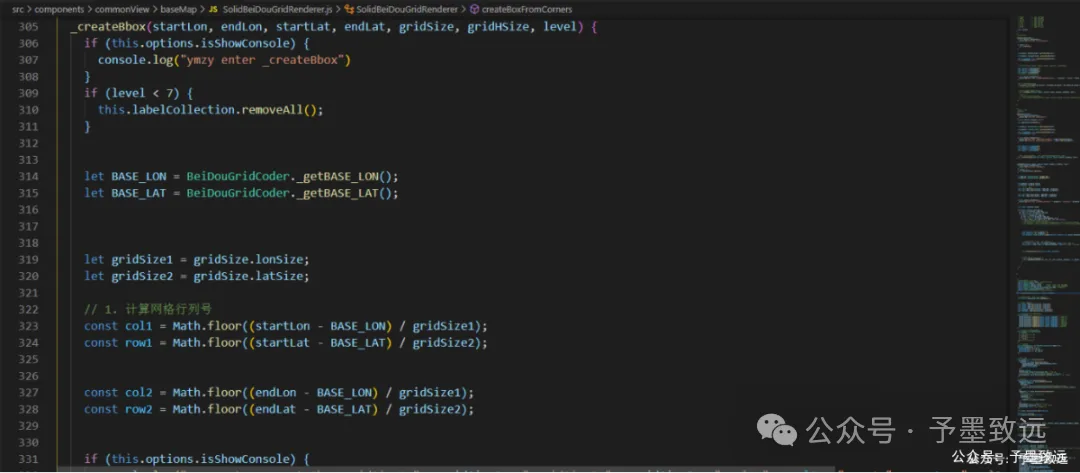Click line number 322 in the gutter
Screen dimensions: 1080x473
pyautogui.click(x=28, y=309)
